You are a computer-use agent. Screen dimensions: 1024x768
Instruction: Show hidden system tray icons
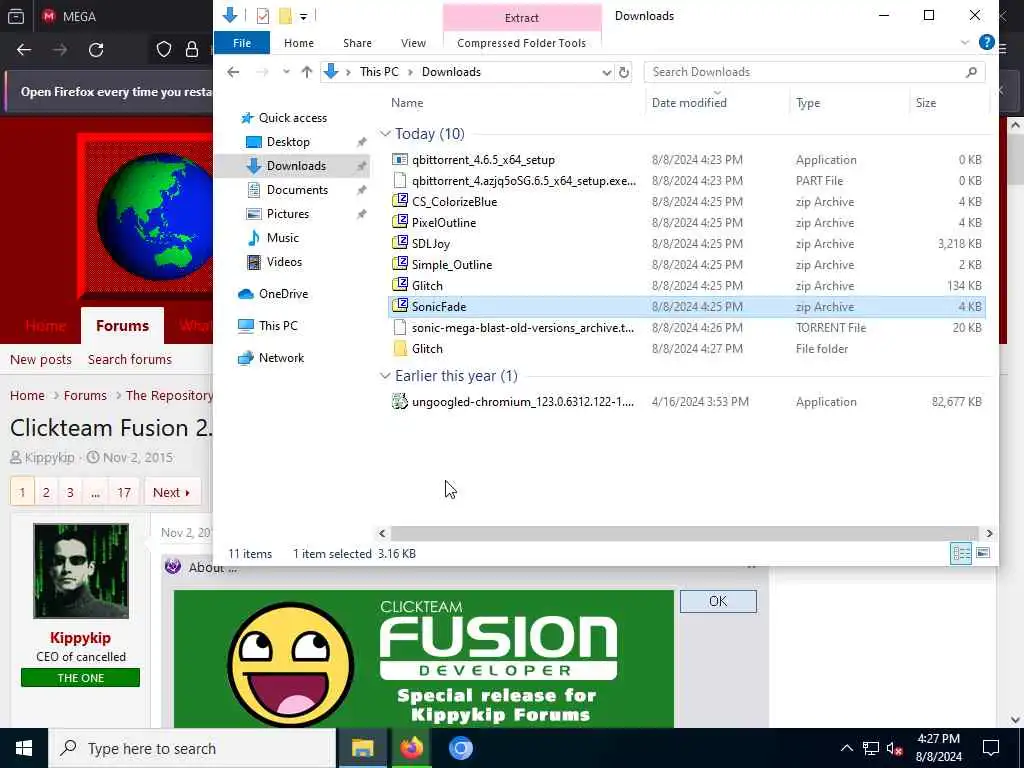pyautogui.click(x=846, y=748)
